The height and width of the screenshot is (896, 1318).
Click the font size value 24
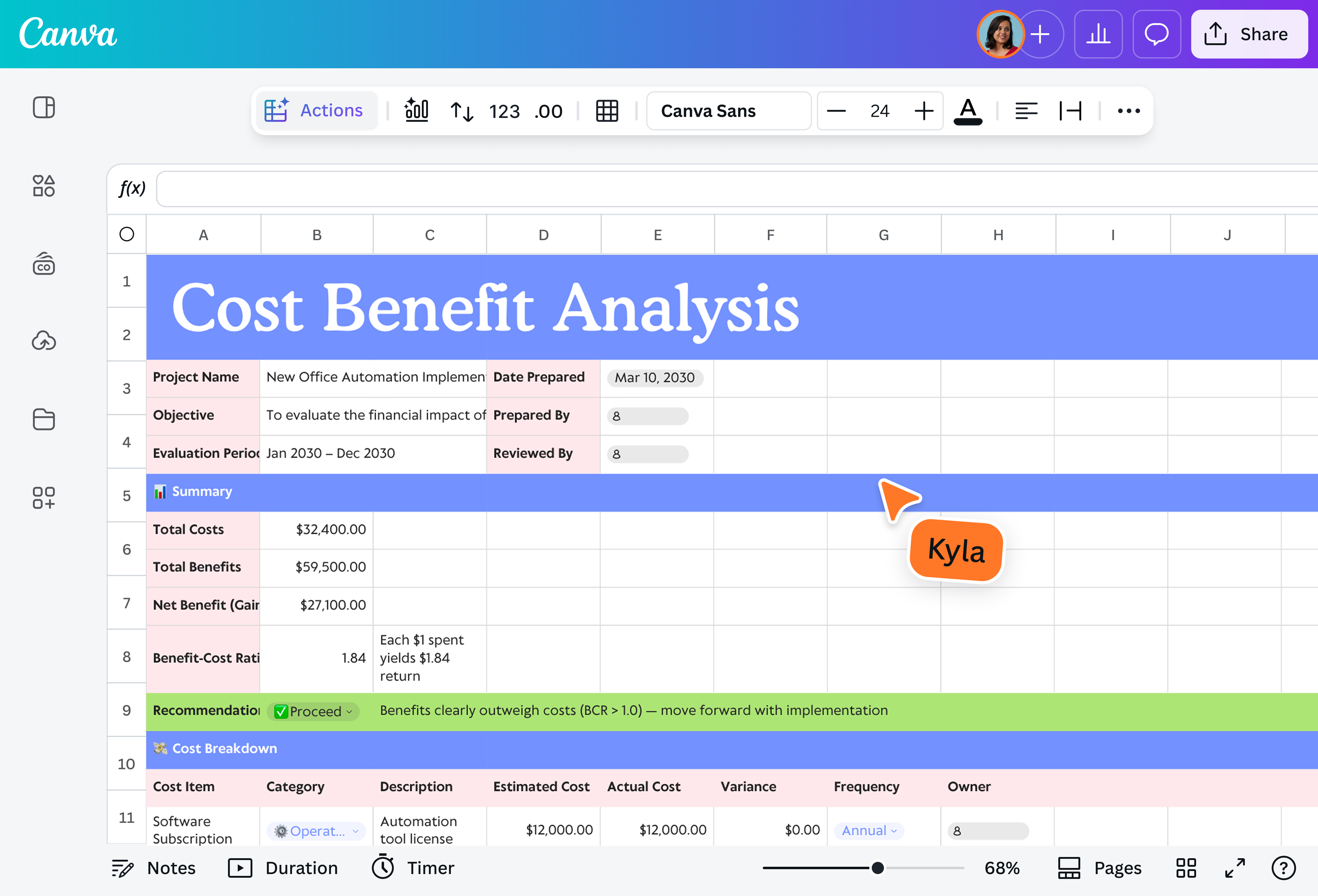[880, 111]
